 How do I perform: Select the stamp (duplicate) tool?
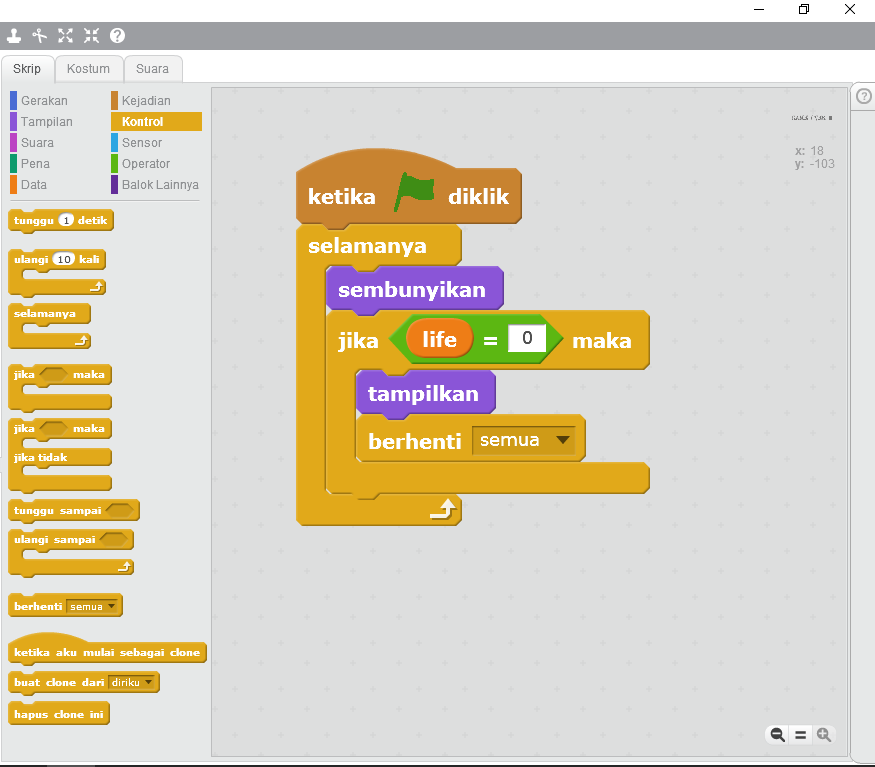tap(14, 36)
